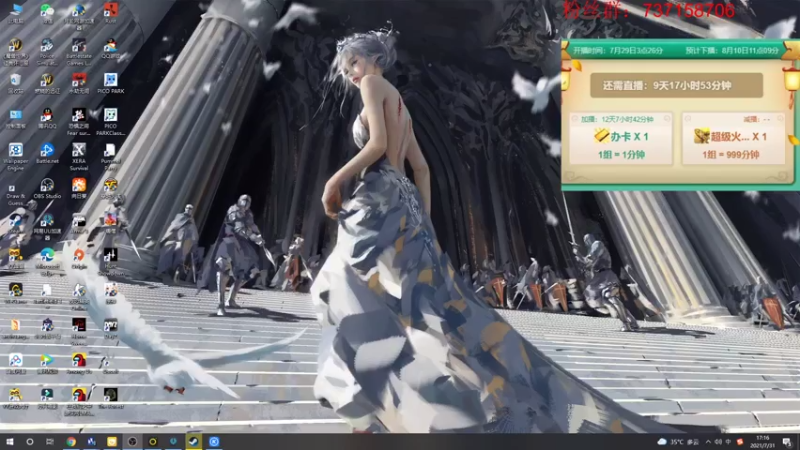Switch to Steam on the taskbar
The image size is (800, 450).
pyautogui.click(x=193, y=442)
